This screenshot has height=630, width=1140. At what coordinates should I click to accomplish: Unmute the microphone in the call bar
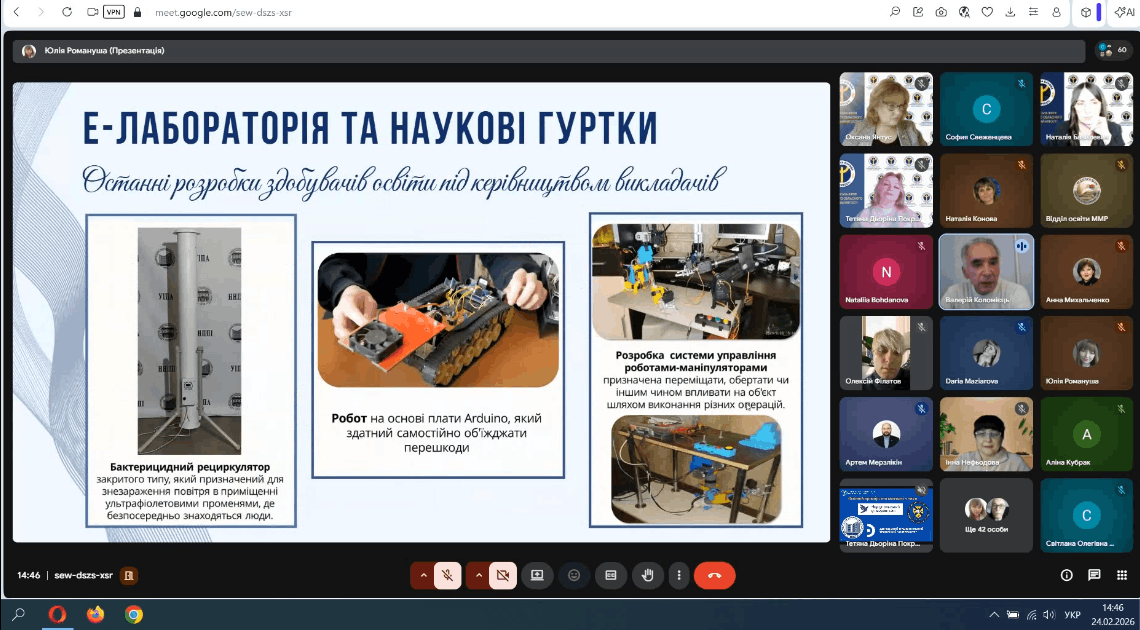pos(448,575)
